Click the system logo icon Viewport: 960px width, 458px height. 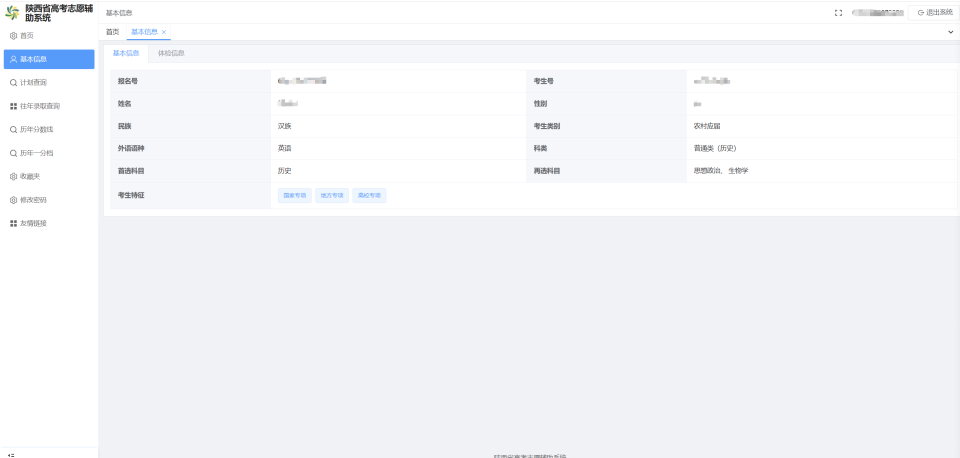12,12
